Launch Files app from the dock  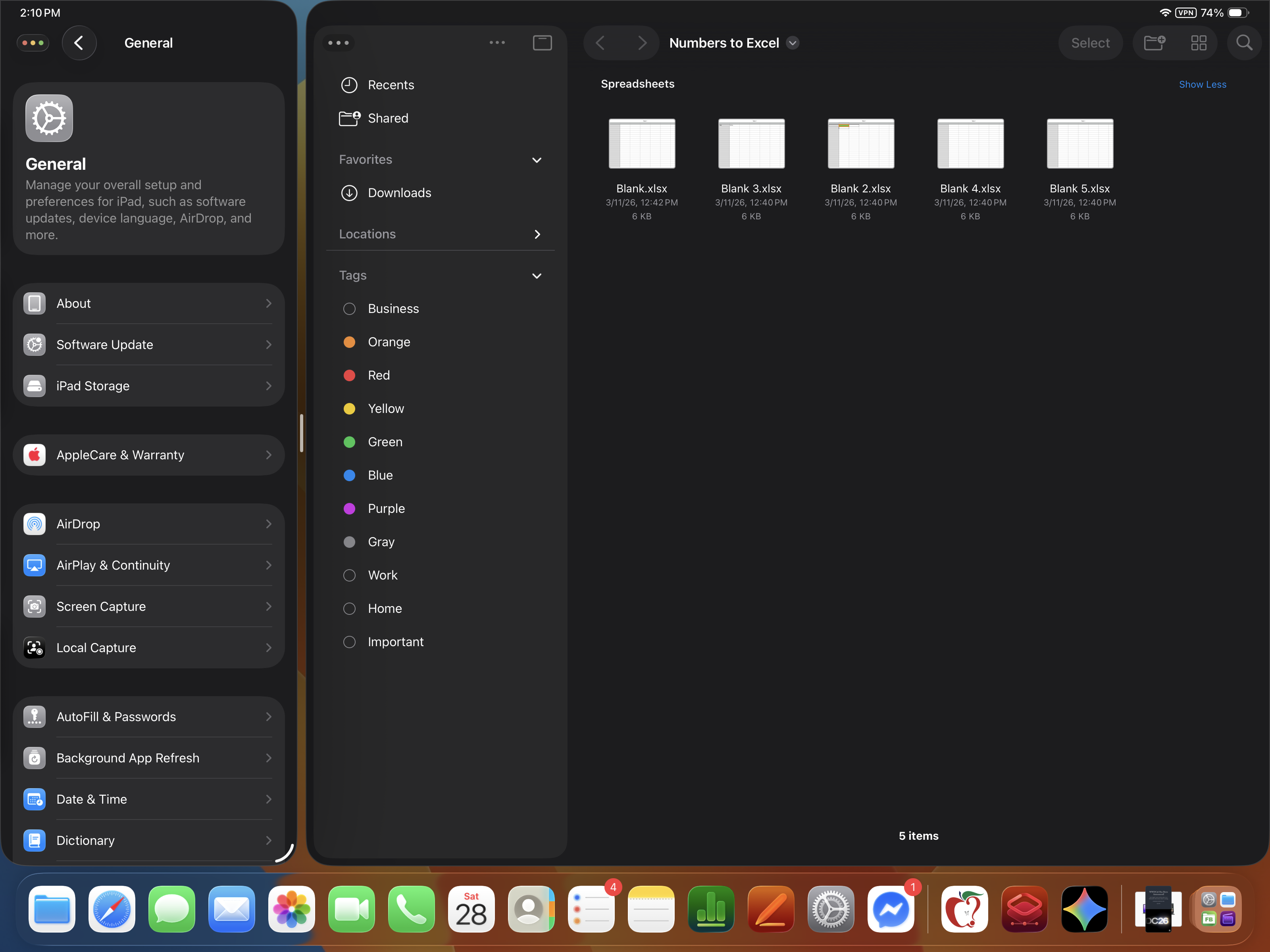pyautogui.click(x=52, y=910)
